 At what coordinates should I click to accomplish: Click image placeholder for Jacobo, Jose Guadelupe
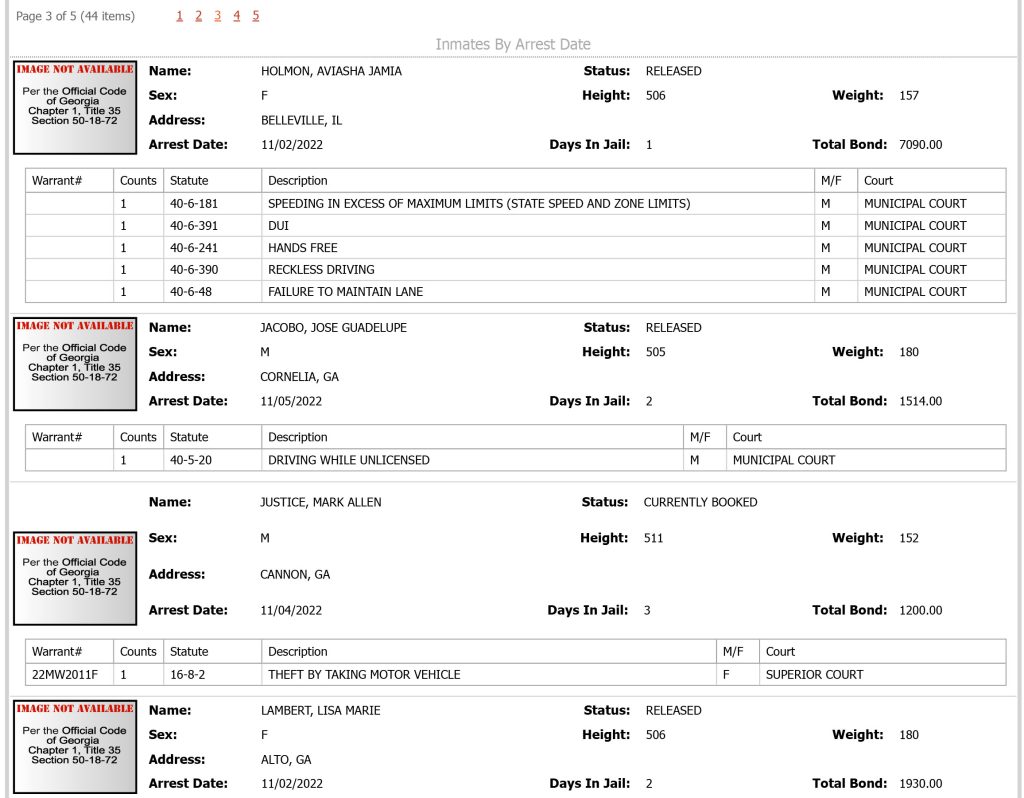pyautogui.click(x=75, y=364)
